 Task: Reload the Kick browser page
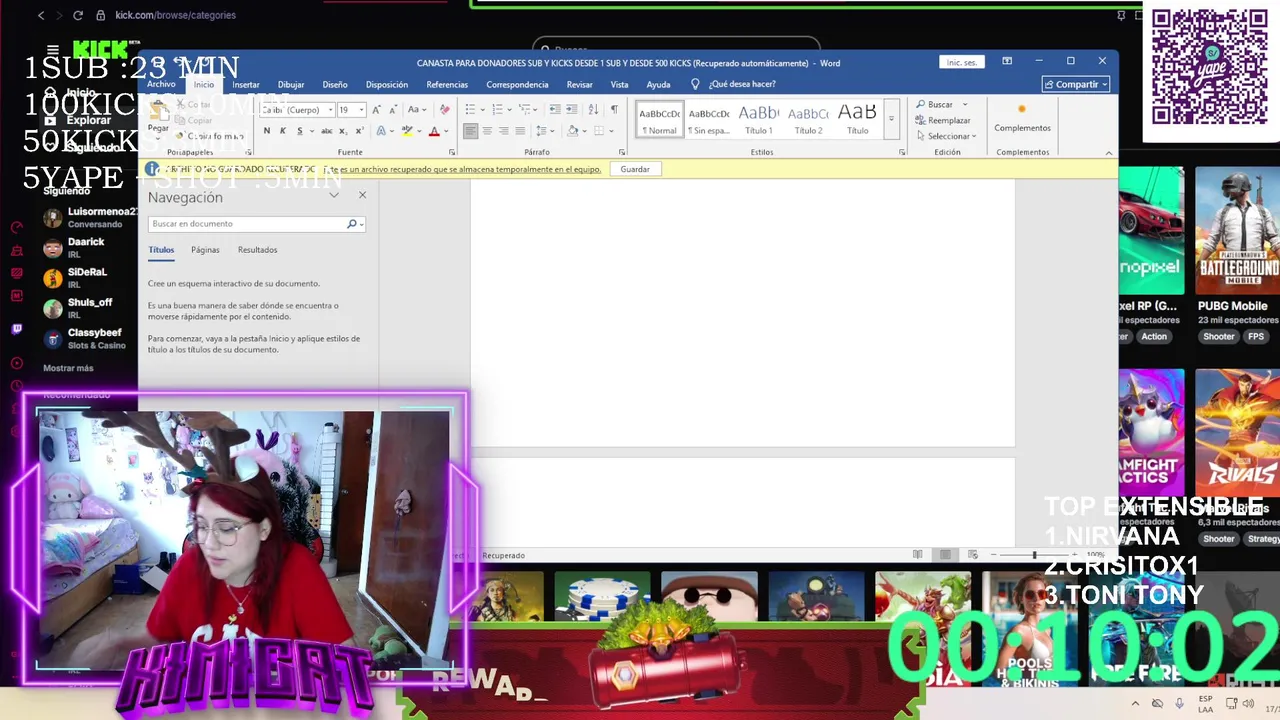[x=78, y=15]
